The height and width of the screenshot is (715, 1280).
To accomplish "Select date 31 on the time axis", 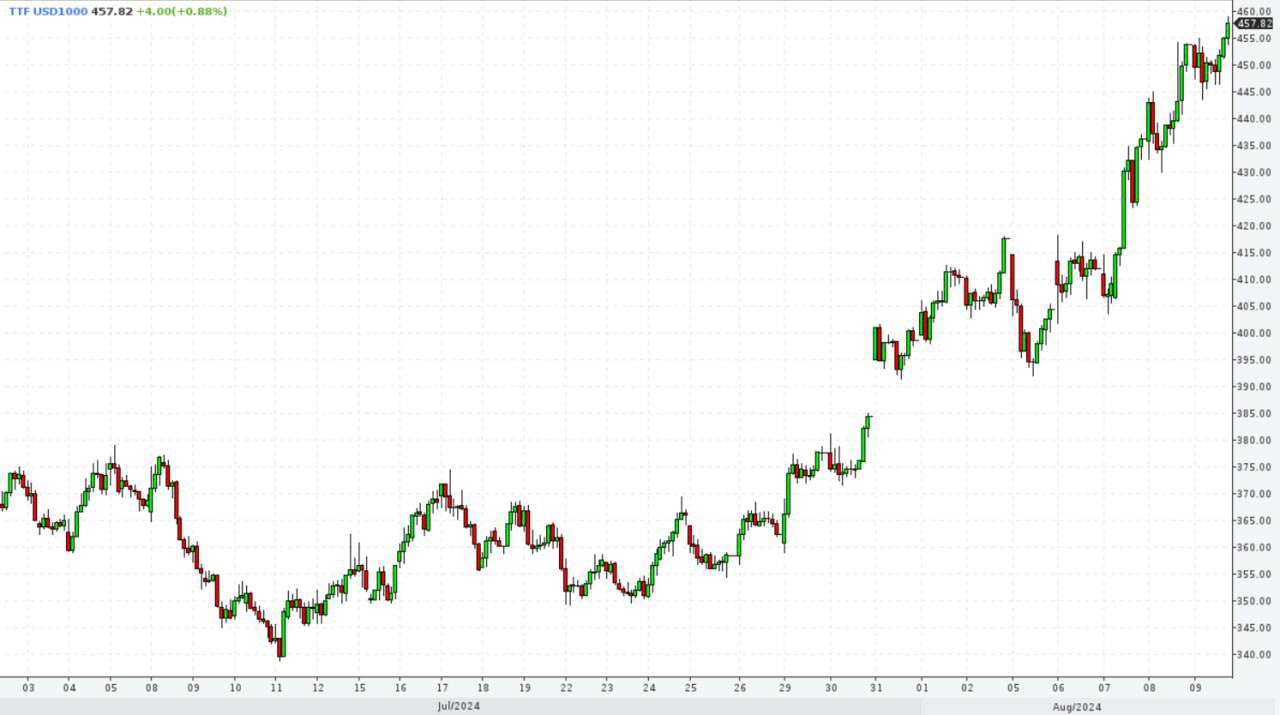I will click(877, 688).
